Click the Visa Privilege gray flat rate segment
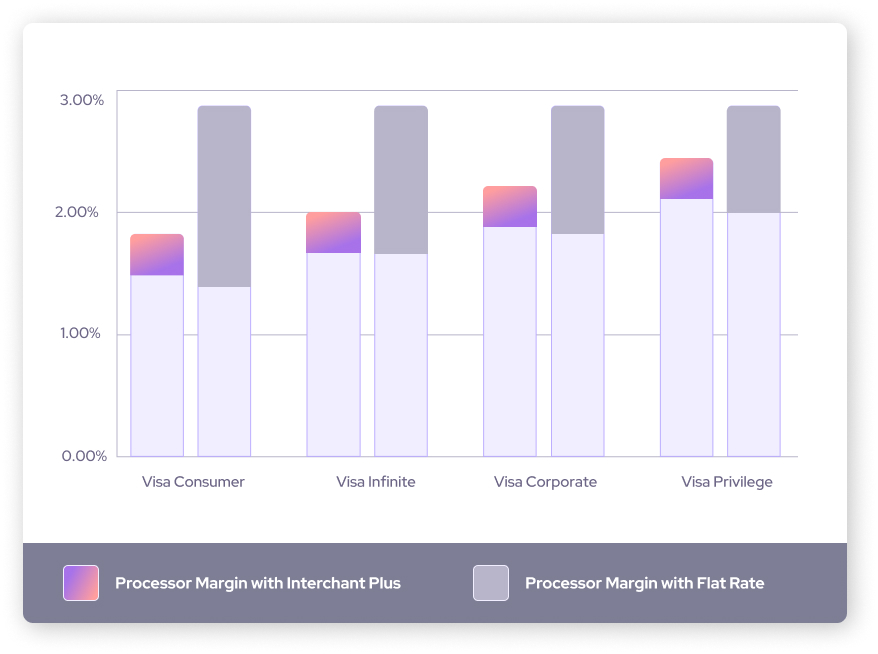The image size is (878, 654). tap(754, 159)
